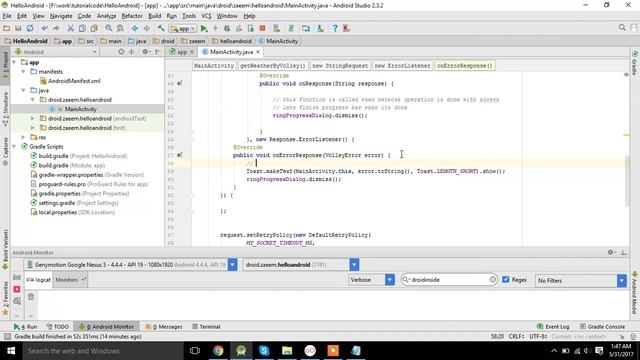Expand droid.zaeem.helloandroid (androidTest) package
Viewport: 640px width, 360px height.
(33, 118)
